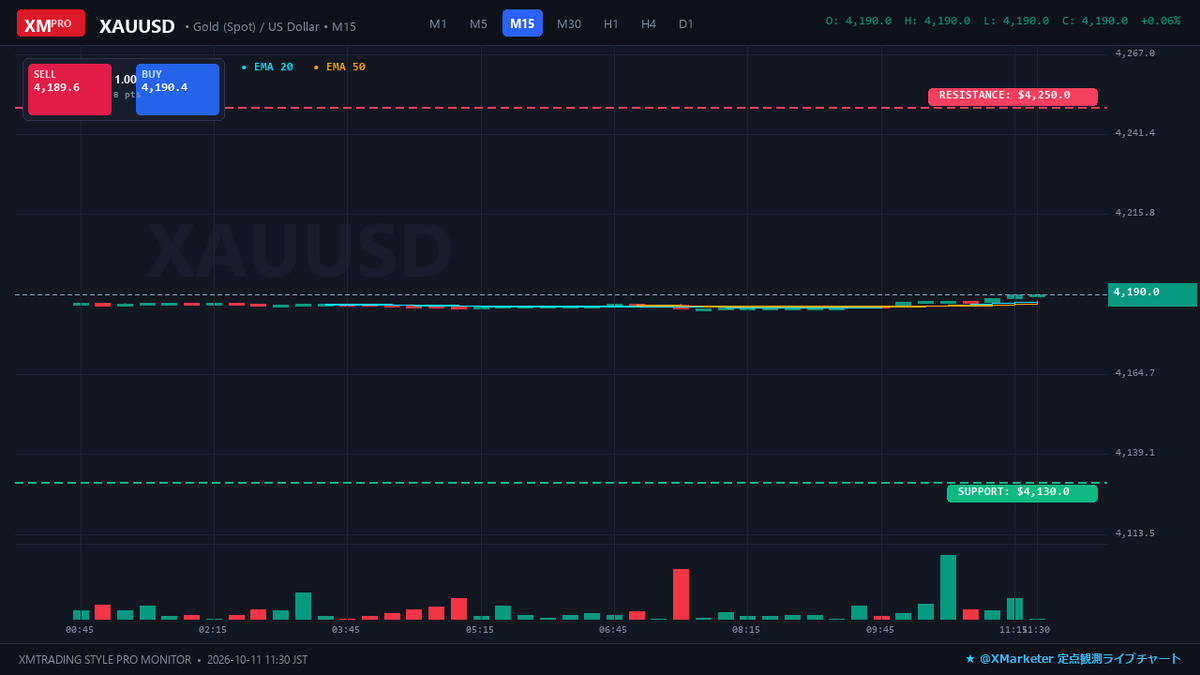
Task: Select the RESISTANCE: $4,250.0 label
Action: tap(1013, 96)
